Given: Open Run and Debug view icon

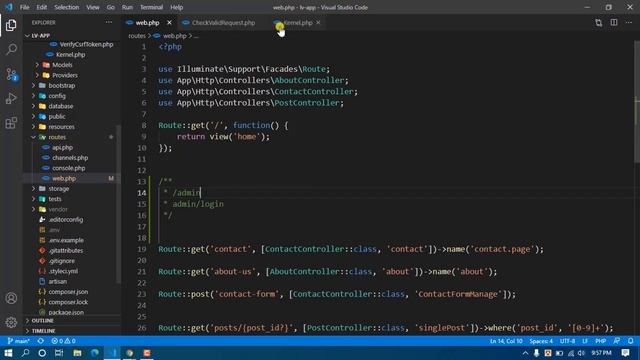Looking at the screenshot, I should pos(11,98).
